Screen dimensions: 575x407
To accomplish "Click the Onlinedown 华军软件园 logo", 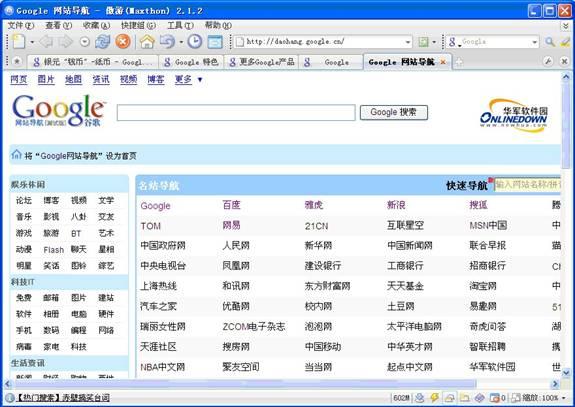I will pyautogui.click(x=513, y=115).
